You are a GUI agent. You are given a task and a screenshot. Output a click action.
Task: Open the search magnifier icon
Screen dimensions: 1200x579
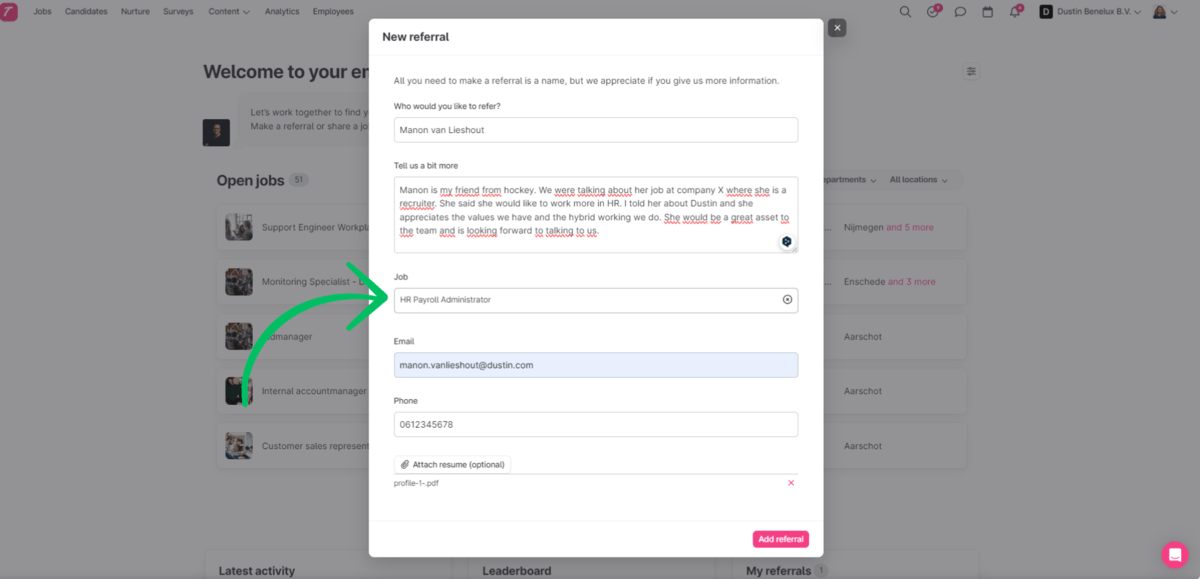point(905,12)
